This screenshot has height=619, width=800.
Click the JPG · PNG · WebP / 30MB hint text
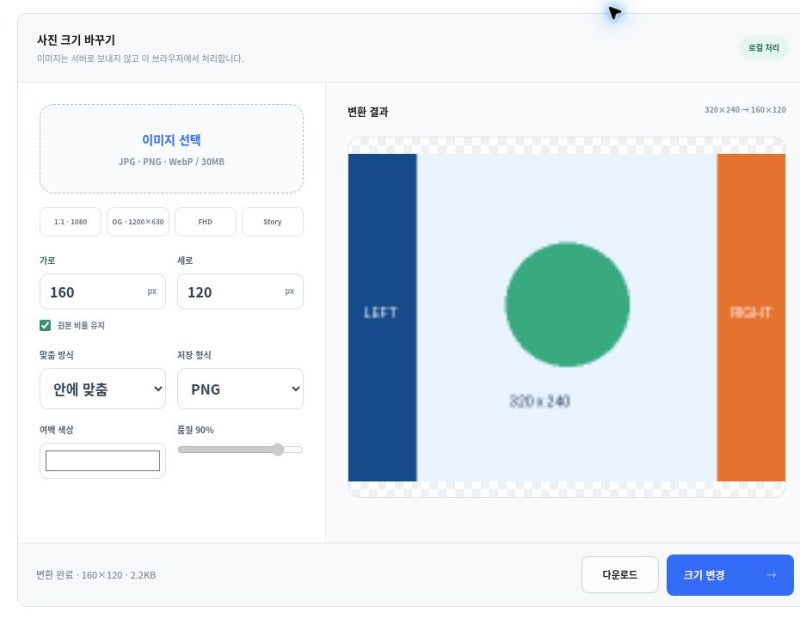171,162
